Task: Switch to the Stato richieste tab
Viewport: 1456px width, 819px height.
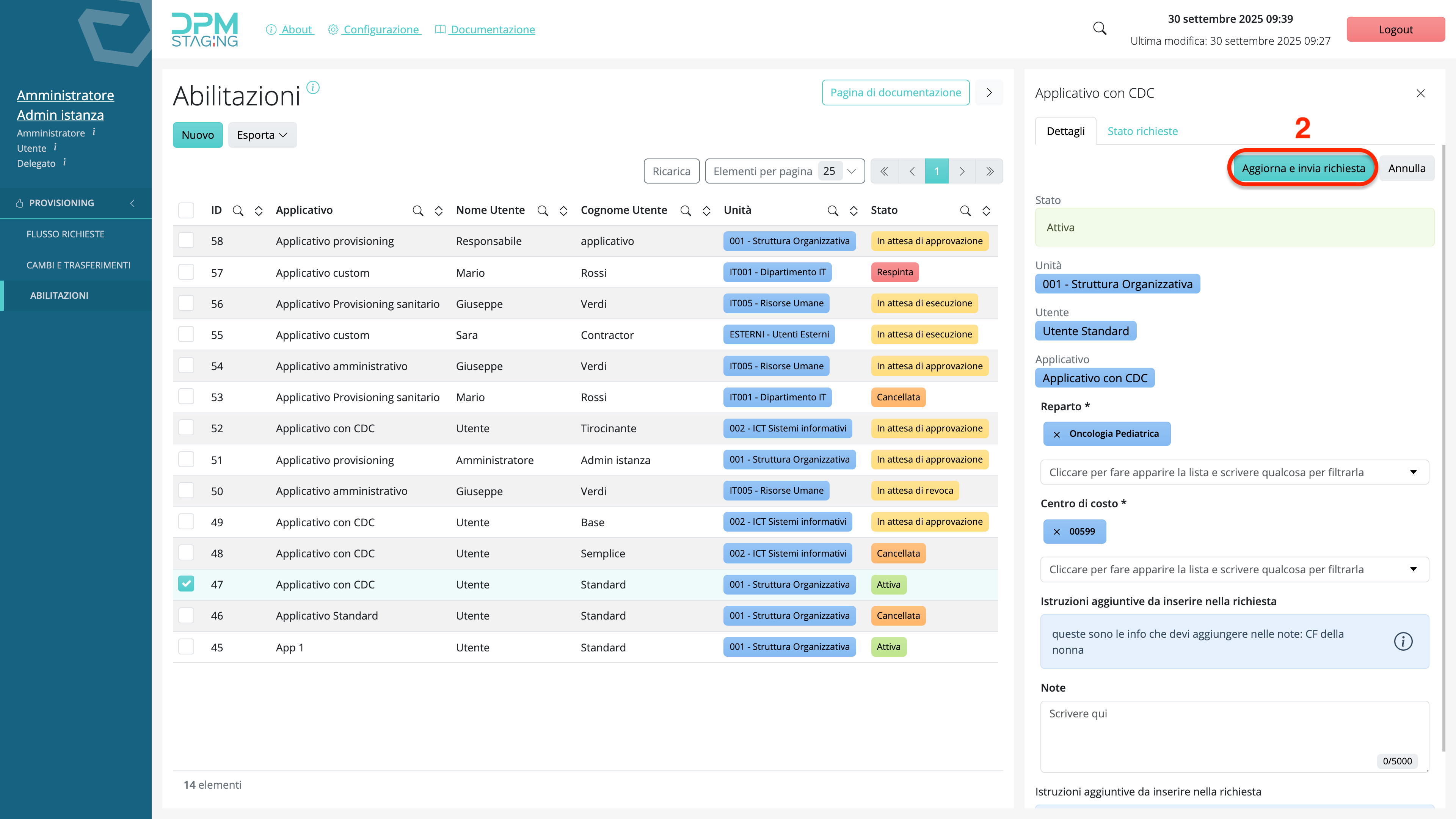Action: coord(1142,131)
